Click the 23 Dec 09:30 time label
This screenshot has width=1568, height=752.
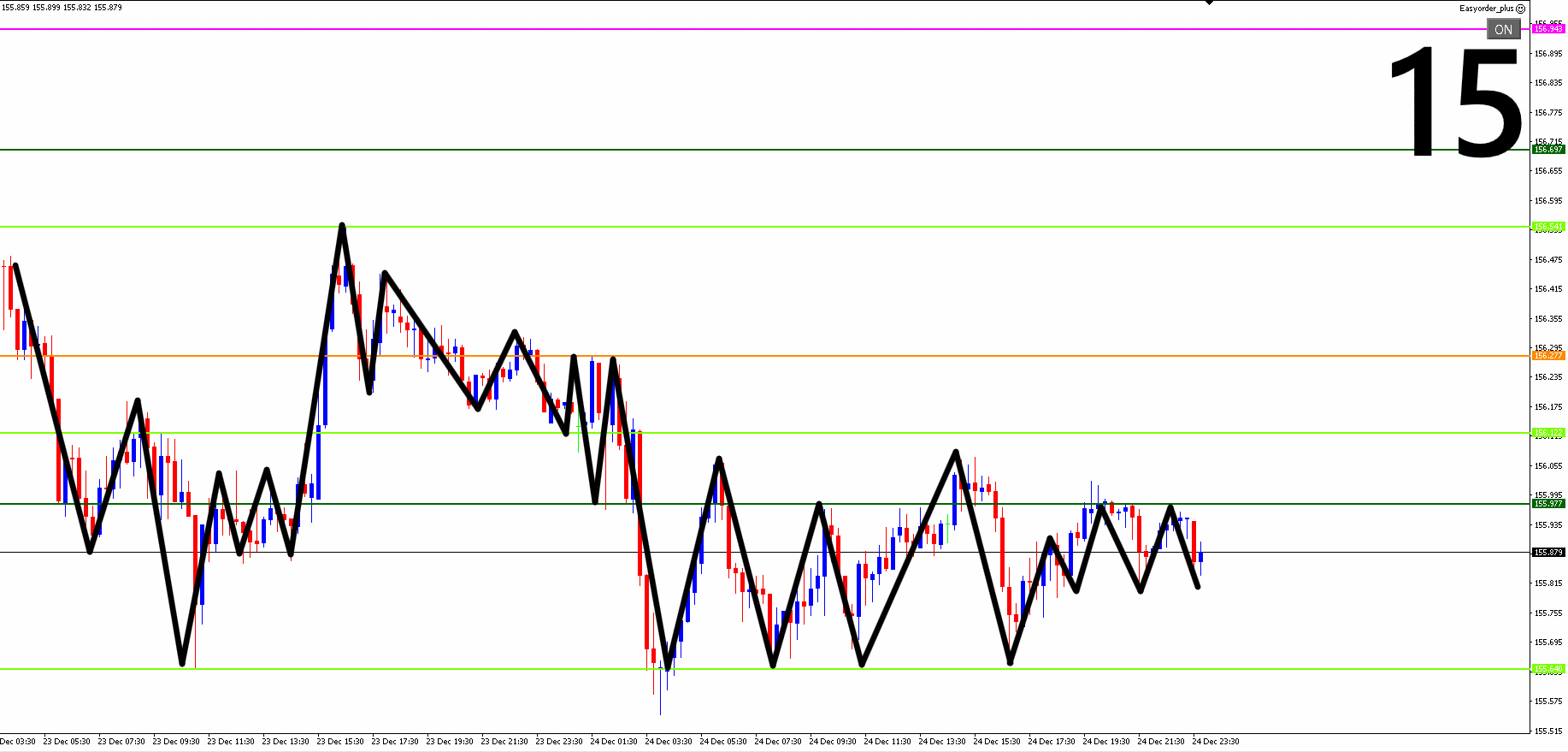tap(176, 742)
